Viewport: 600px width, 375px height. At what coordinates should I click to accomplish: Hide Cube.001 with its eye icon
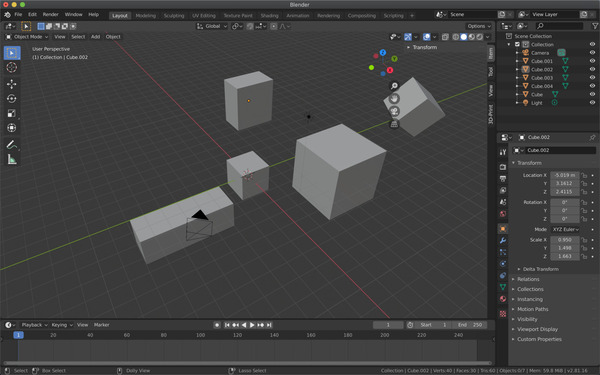tap(592, 61)
